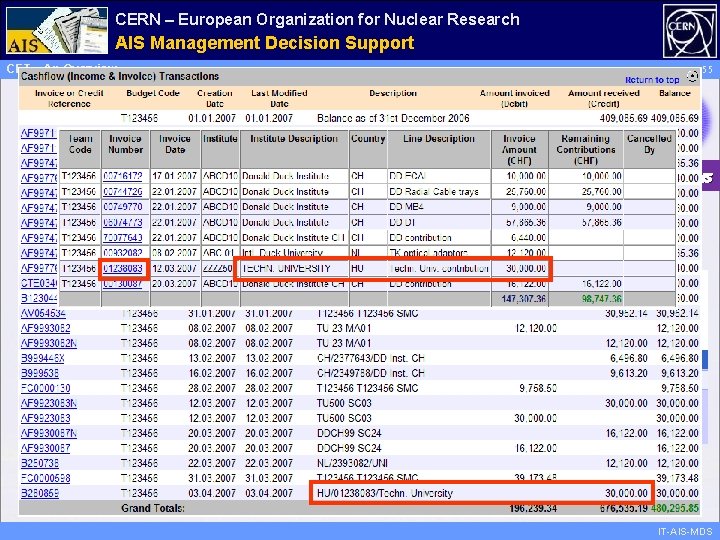This screenshot has height=540, width=720.
Task: Click the Amount invoiced (Debit) column header
Action: tap(515, 98)
